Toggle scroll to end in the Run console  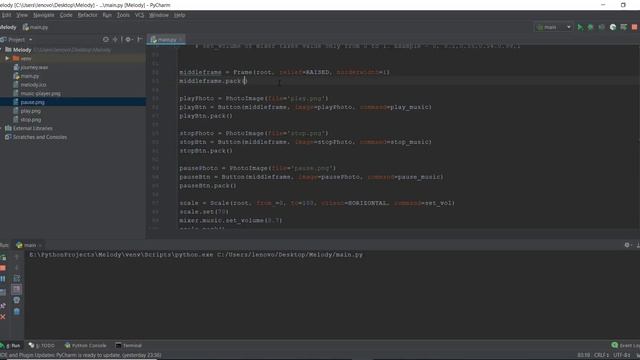(x=17, y=289)
